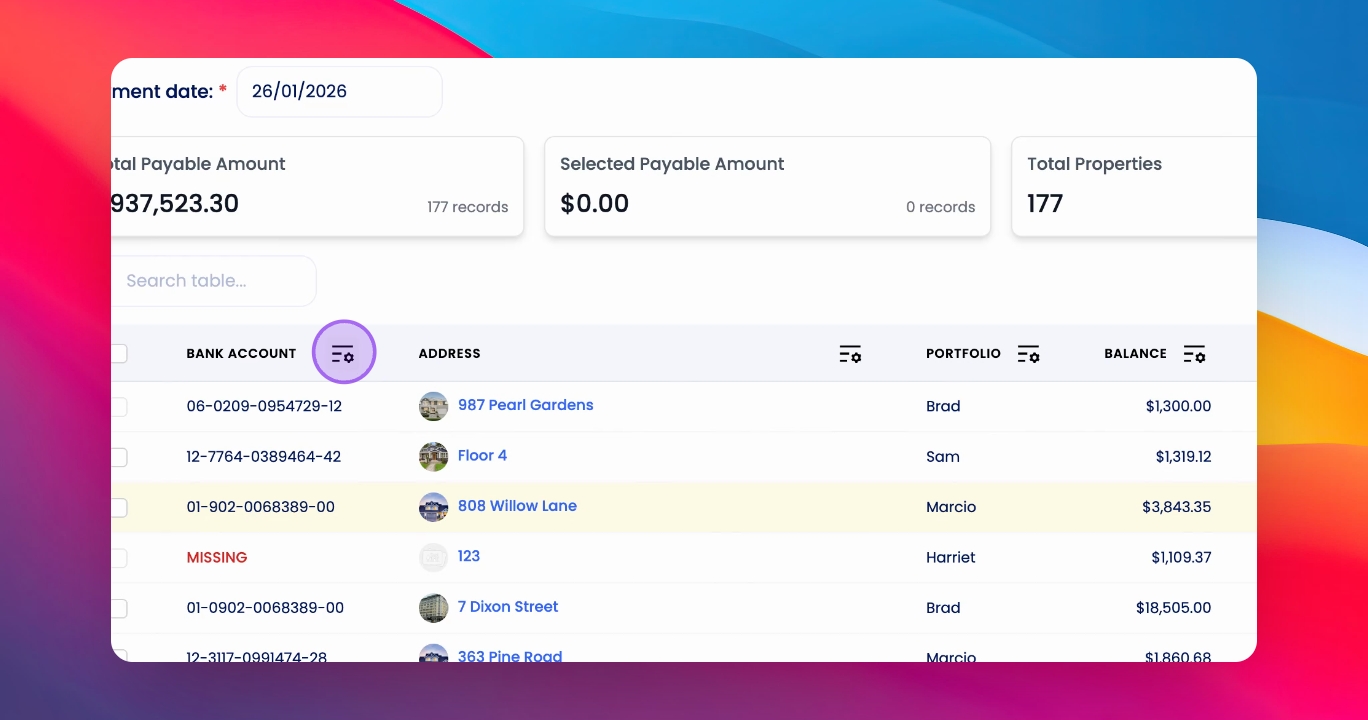Click bank account 06-0209-0954729-12

tap(264, 406)
